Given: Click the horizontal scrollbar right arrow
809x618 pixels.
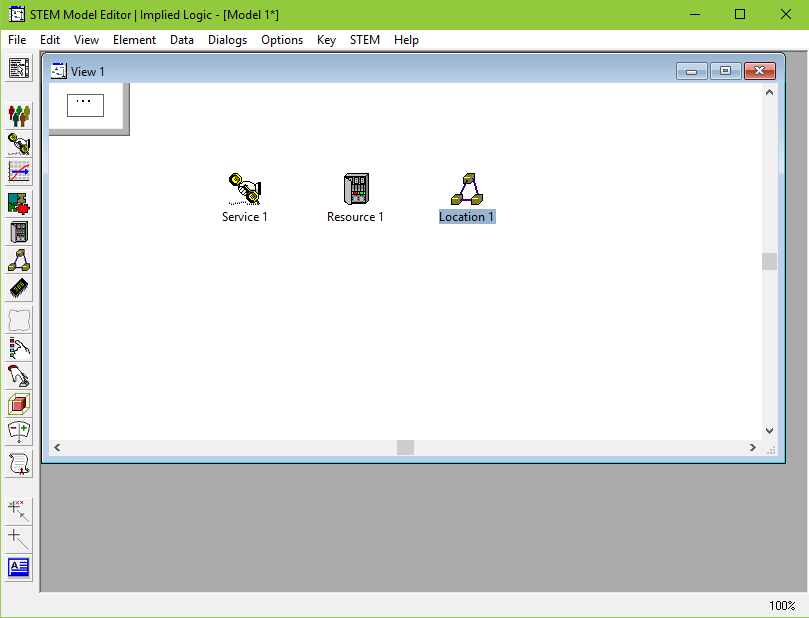Looking at the screenshot, I should tap(753, 447).
